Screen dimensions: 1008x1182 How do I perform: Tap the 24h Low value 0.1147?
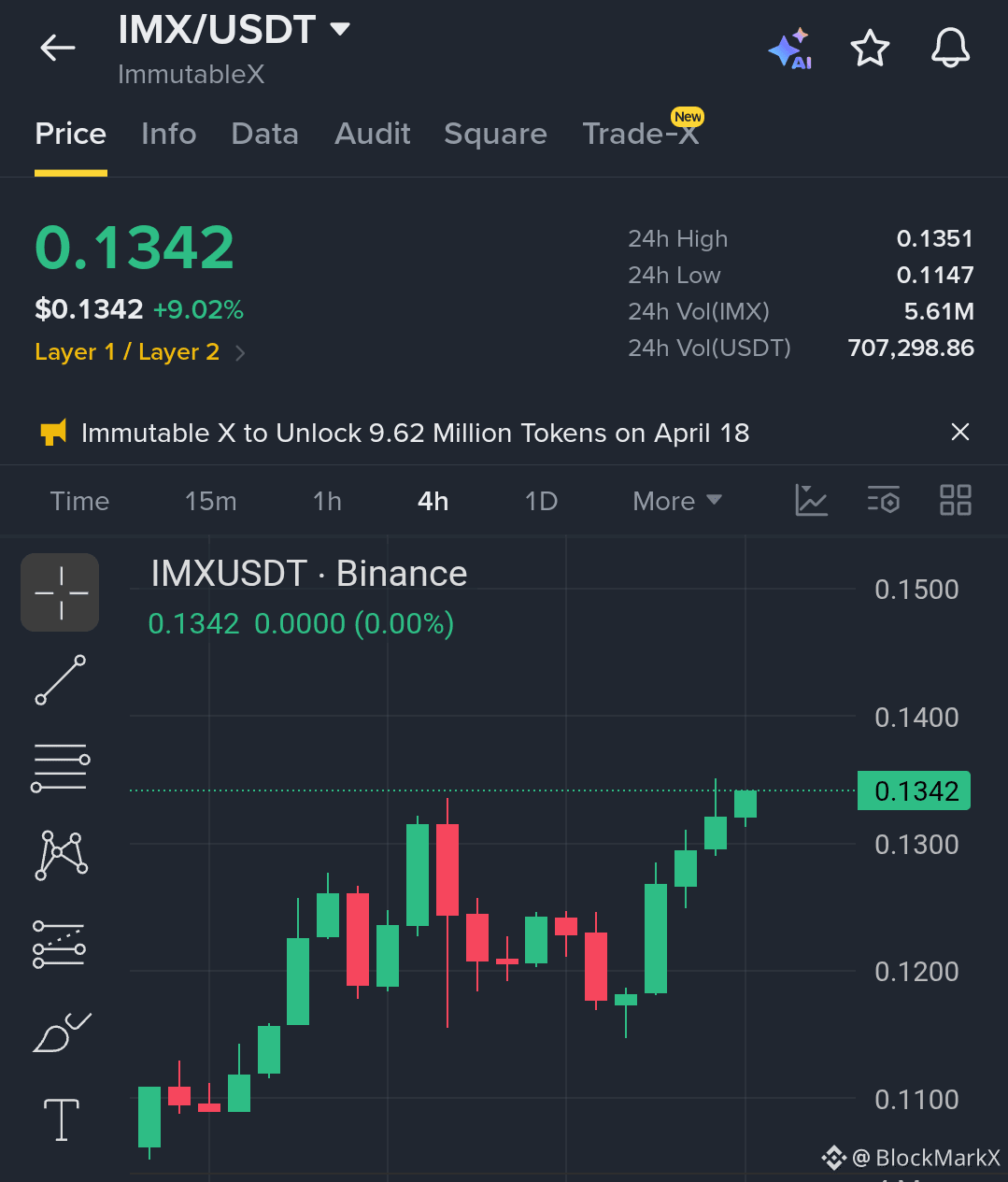pos(934,275)
